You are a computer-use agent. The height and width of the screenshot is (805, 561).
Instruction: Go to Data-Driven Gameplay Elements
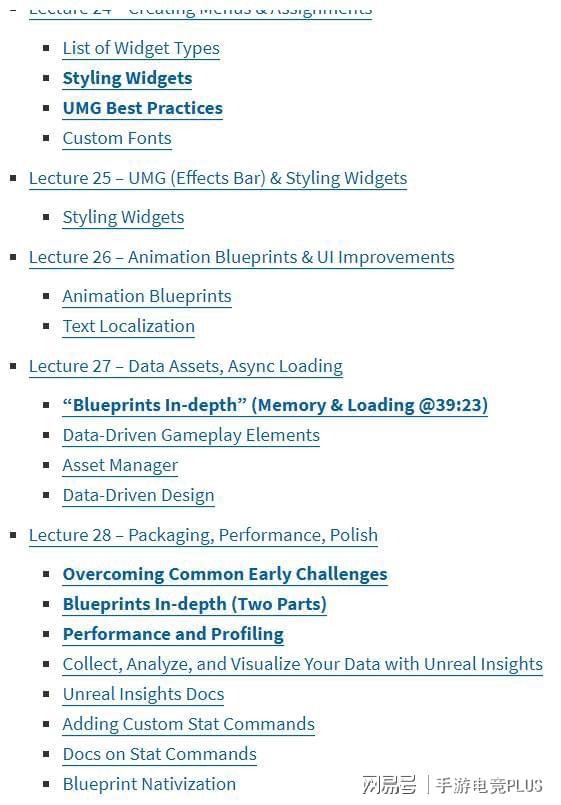191,435
